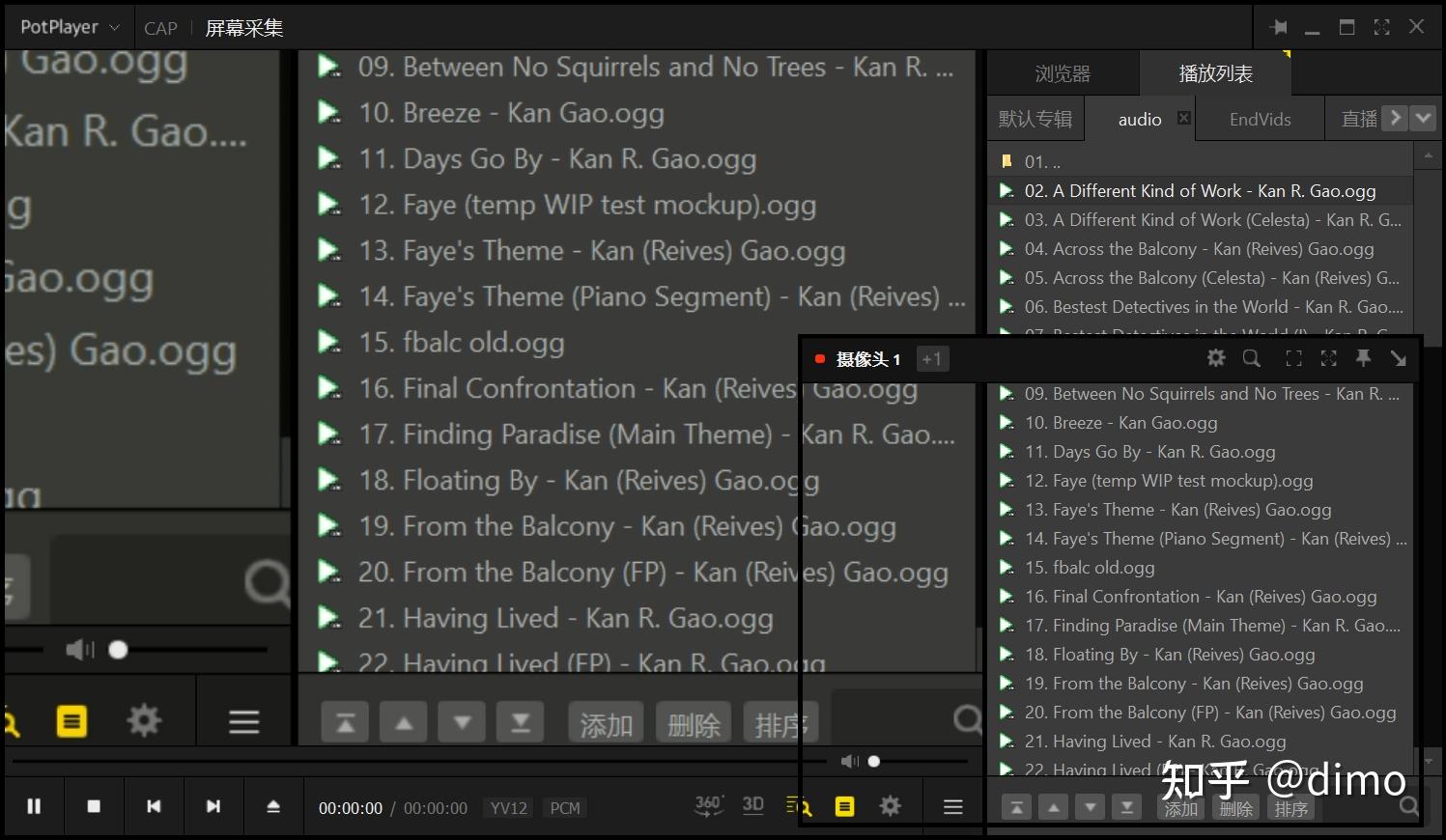Switch to the 浏览器 tab
The height and width of the screenshot is (840, 1446).
click(1063, 74)
